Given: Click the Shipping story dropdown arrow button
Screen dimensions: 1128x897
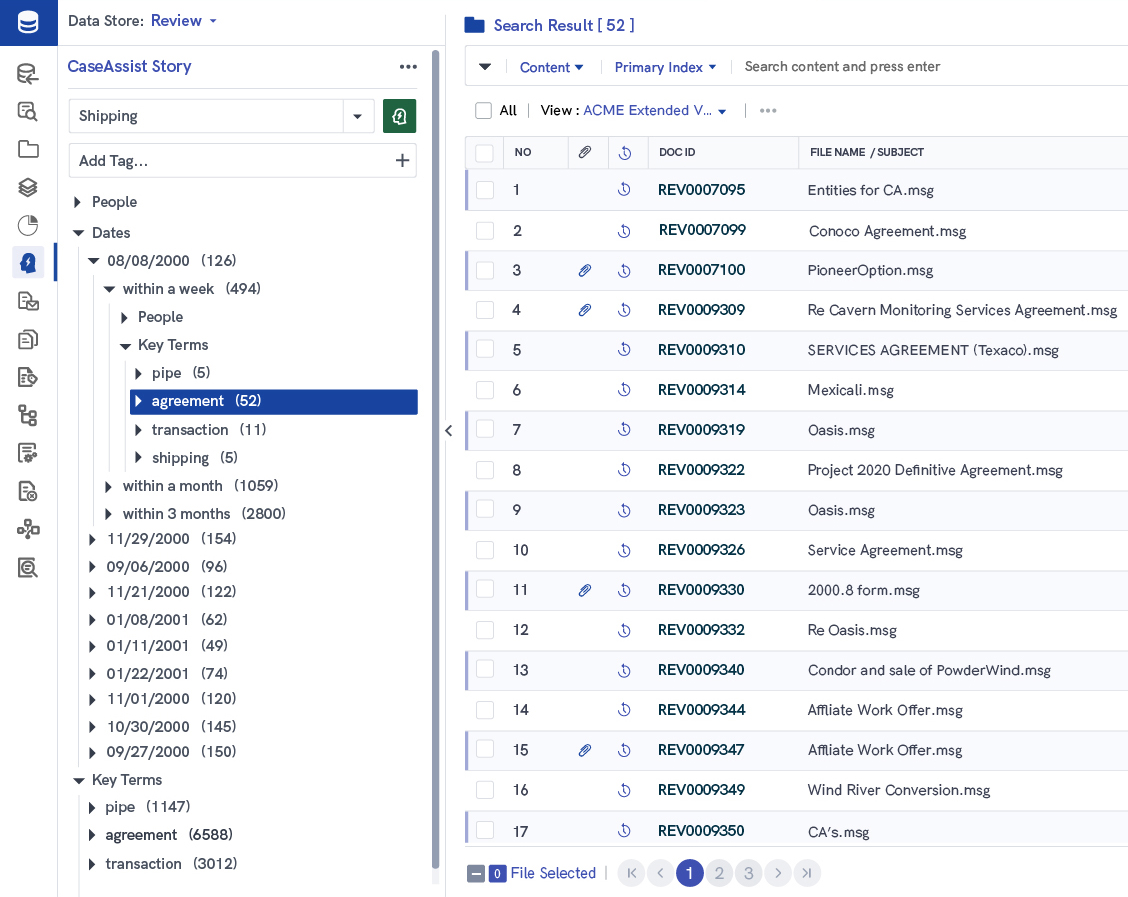Looking at the screenshot, I should click(x=358, y=116).
